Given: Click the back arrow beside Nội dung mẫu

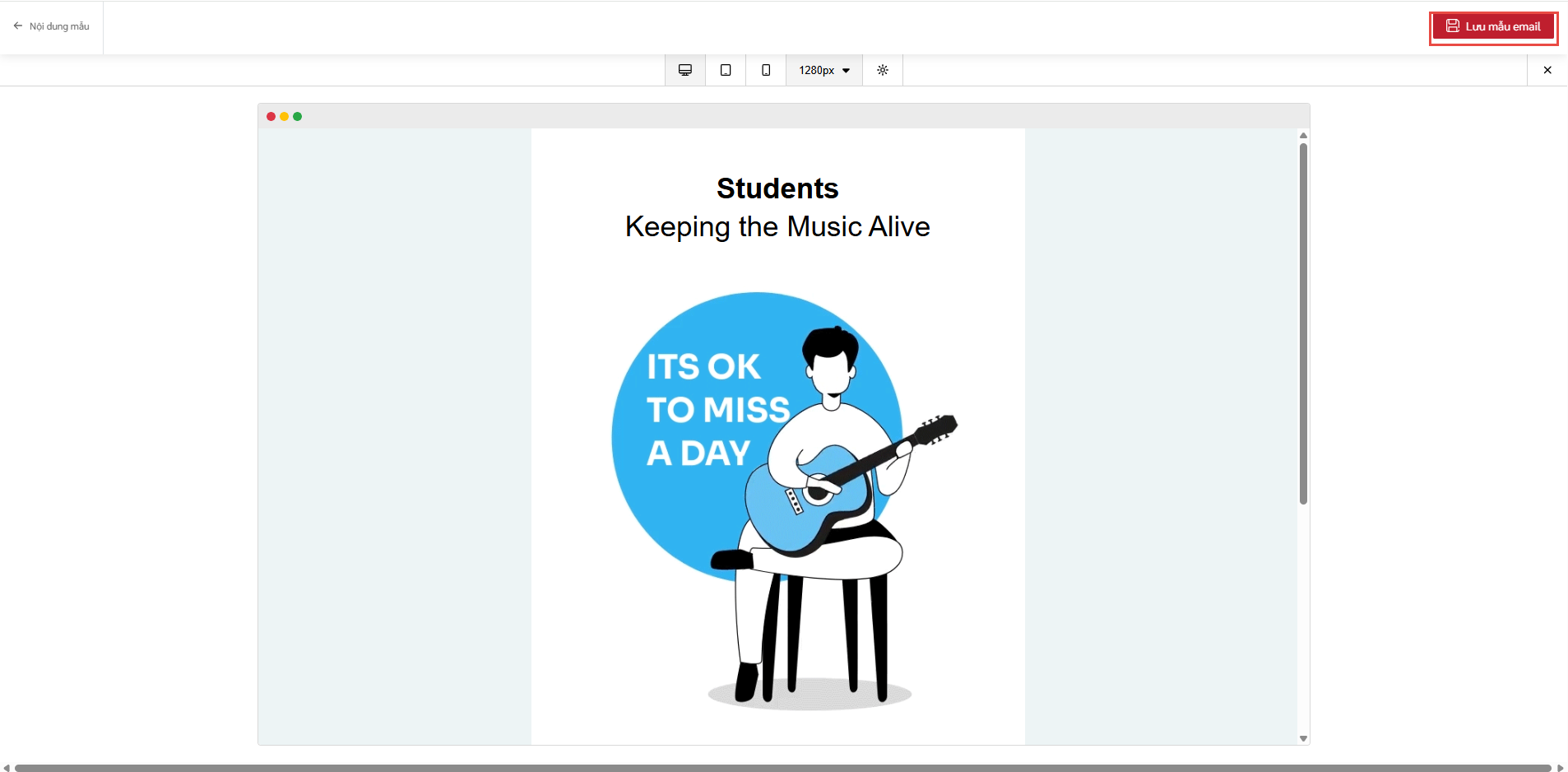Looking at the screenshot, I should click(17, 26).
